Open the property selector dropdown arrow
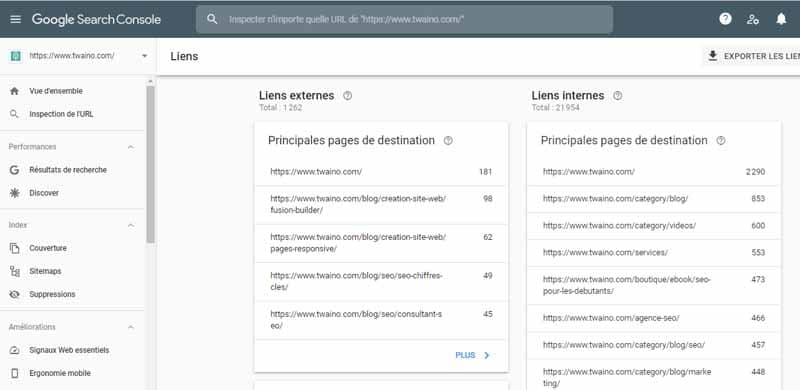Image resolution: width=800 pixels, height=390 pixels. pyautogui.click(x=144, y=56)
